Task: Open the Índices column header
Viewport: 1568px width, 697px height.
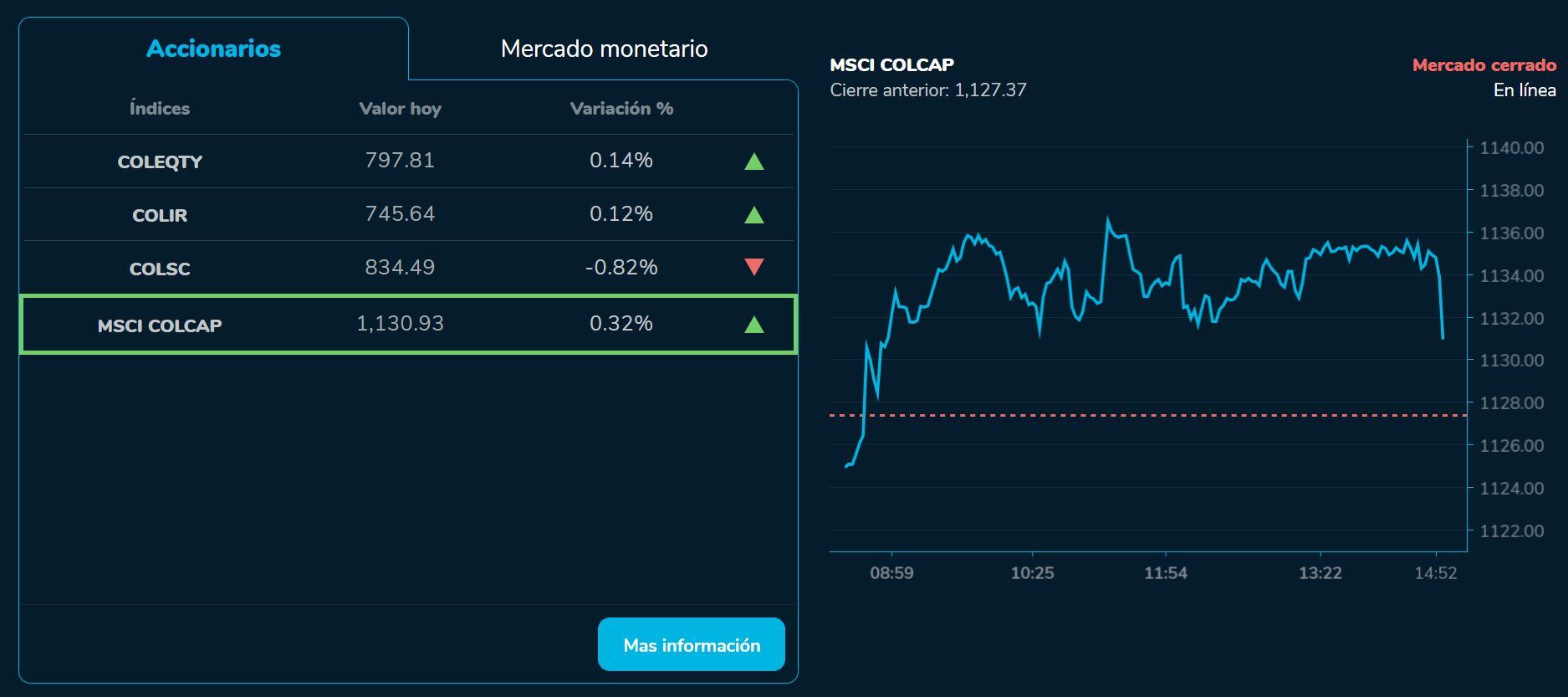Action: 159,108
